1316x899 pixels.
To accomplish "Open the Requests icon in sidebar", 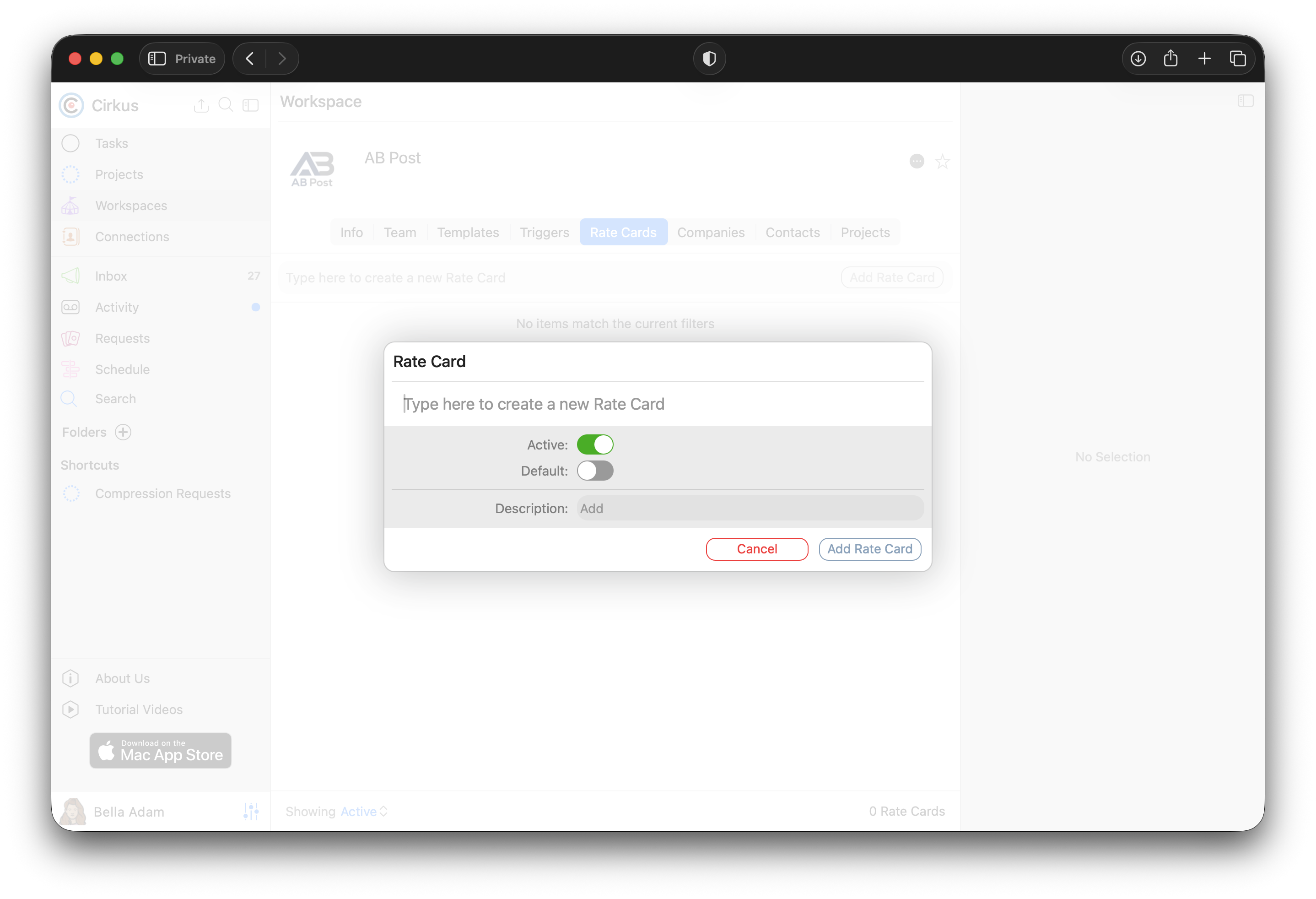I will tap(71, 338).
